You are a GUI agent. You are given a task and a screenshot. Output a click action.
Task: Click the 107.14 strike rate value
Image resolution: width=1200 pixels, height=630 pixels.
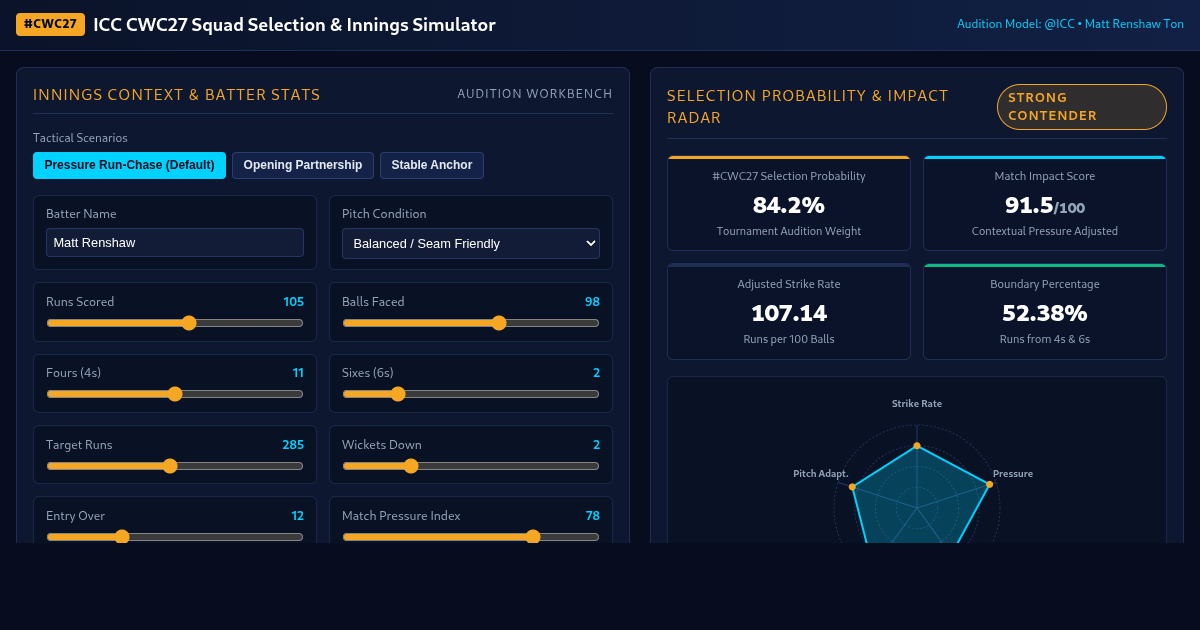(789, 313)
